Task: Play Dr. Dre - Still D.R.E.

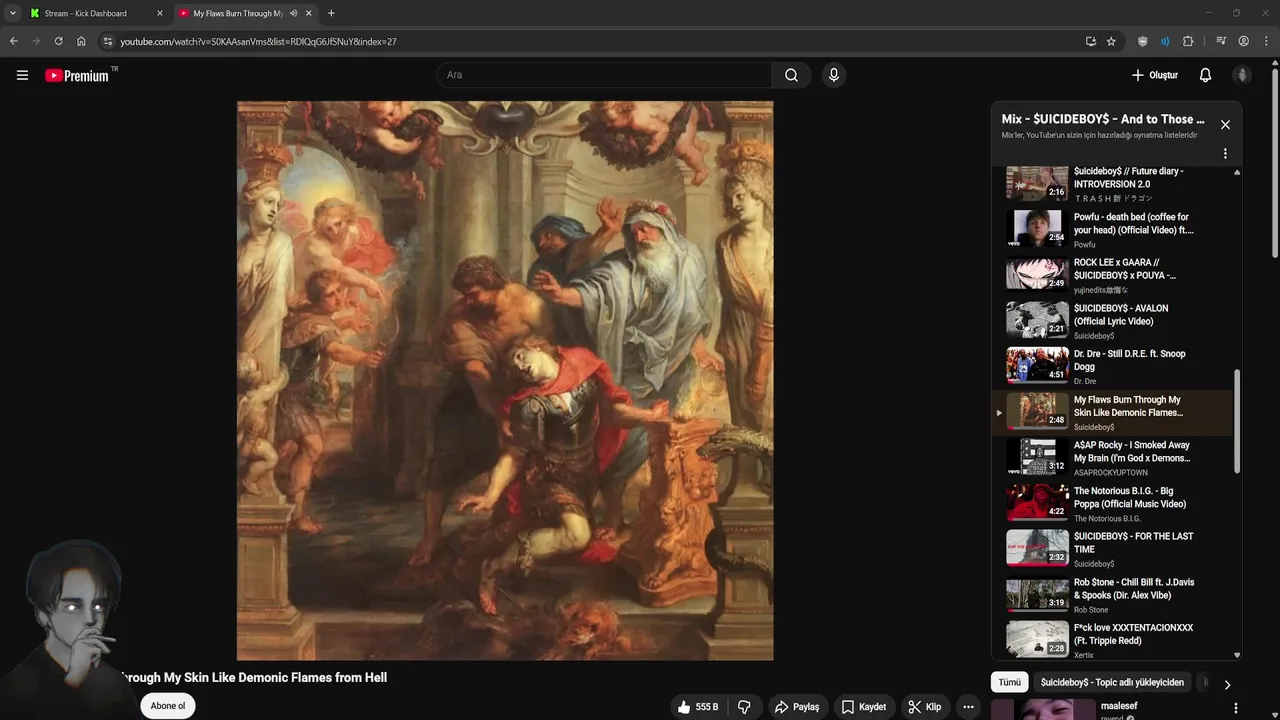Action: (1112, 367)
